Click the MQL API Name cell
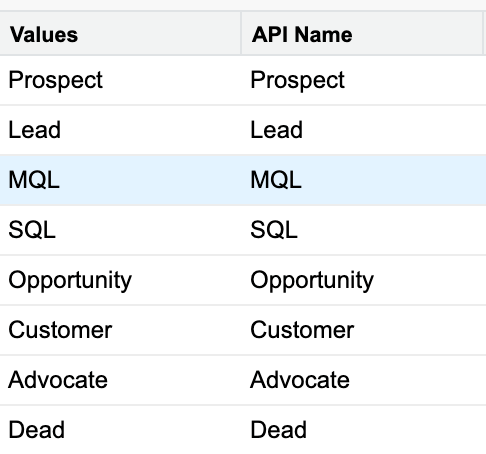This screenshot has width=486, height=454. coord(362,180)
